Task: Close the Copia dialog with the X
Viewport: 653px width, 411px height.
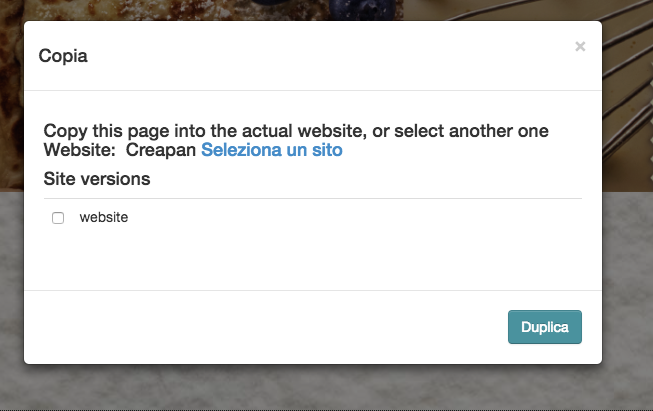Action: [580, 47]
